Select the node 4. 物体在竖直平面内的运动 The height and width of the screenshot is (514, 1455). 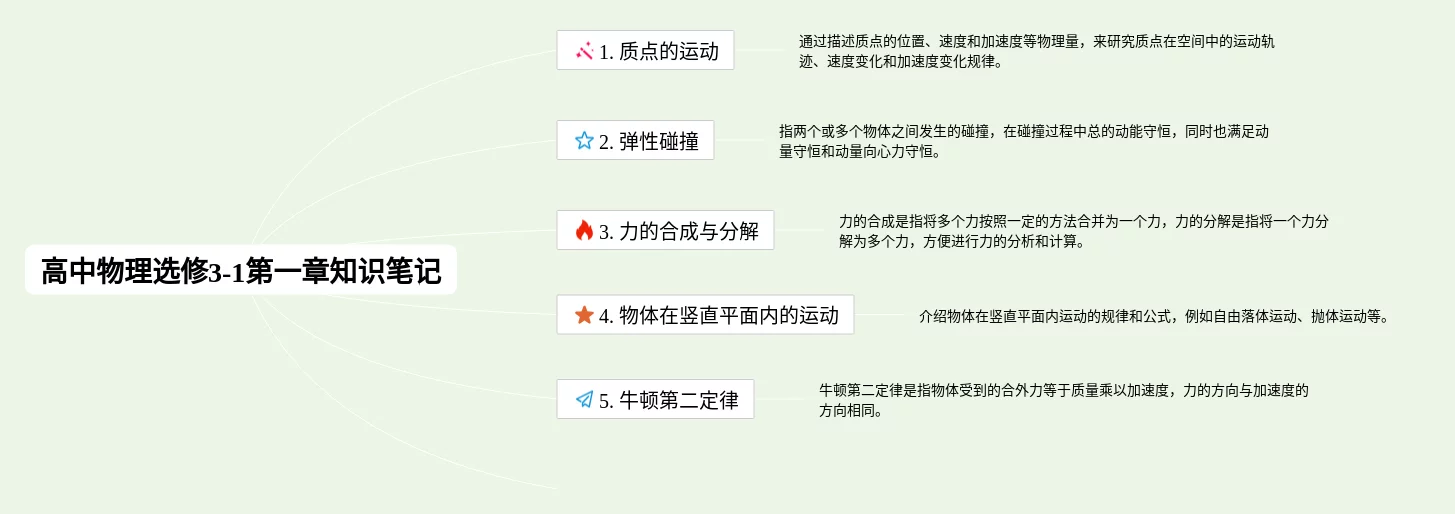705,314
